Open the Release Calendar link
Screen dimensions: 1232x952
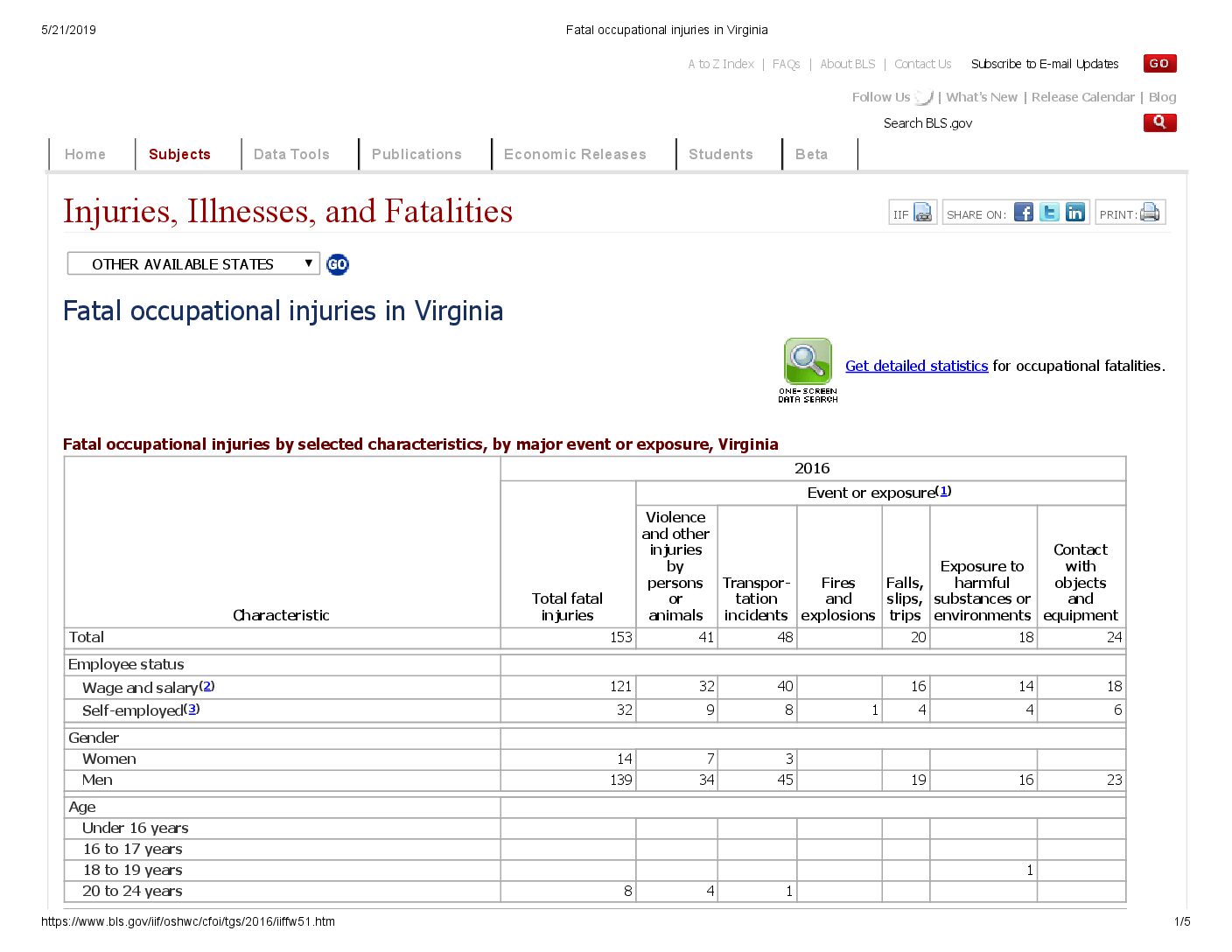pyautogui.click(x=1082, y=97)
